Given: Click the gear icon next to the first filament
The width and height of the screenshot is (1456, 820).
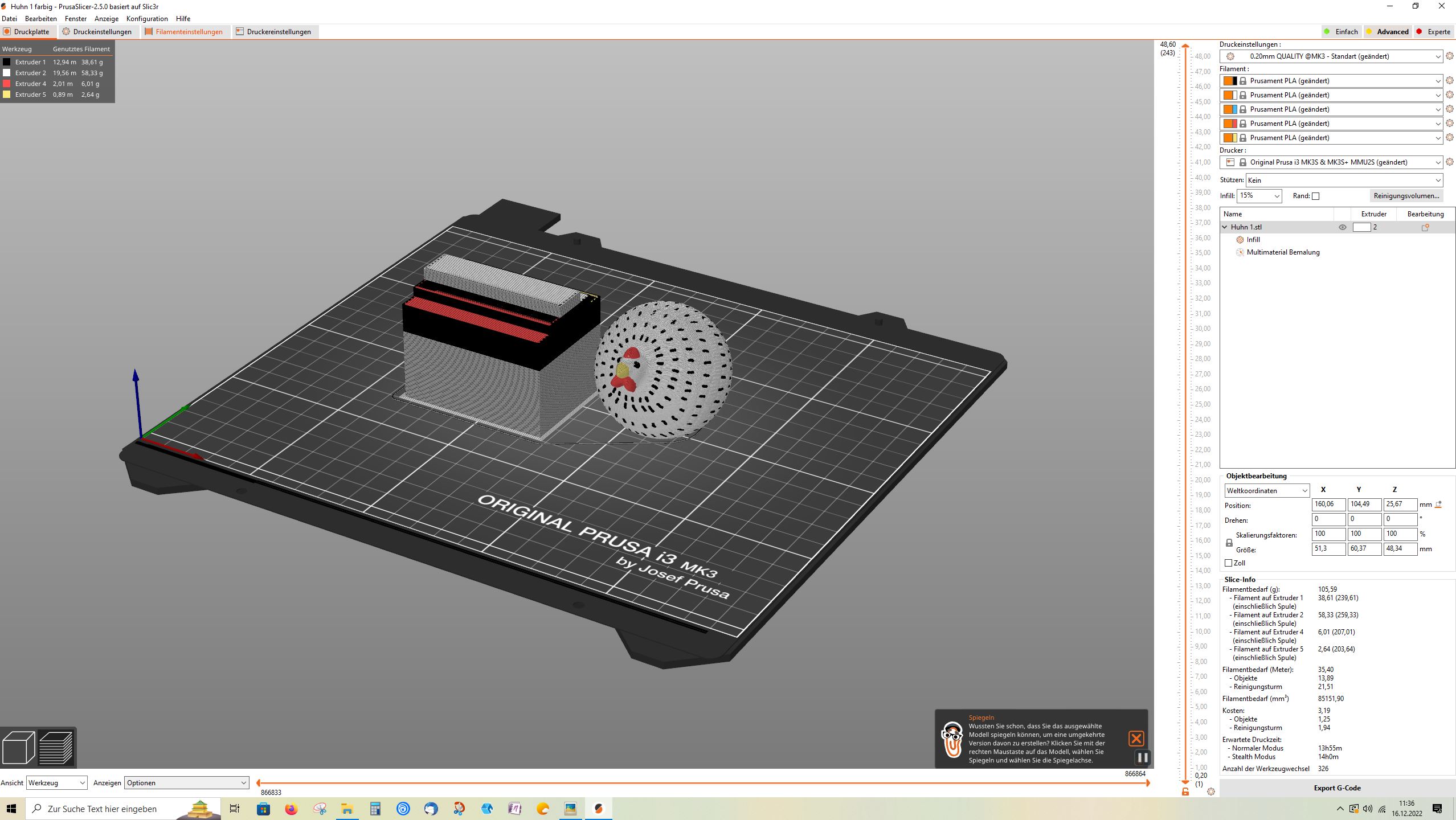Looking at the screenshot, I should coord(1450,81).
